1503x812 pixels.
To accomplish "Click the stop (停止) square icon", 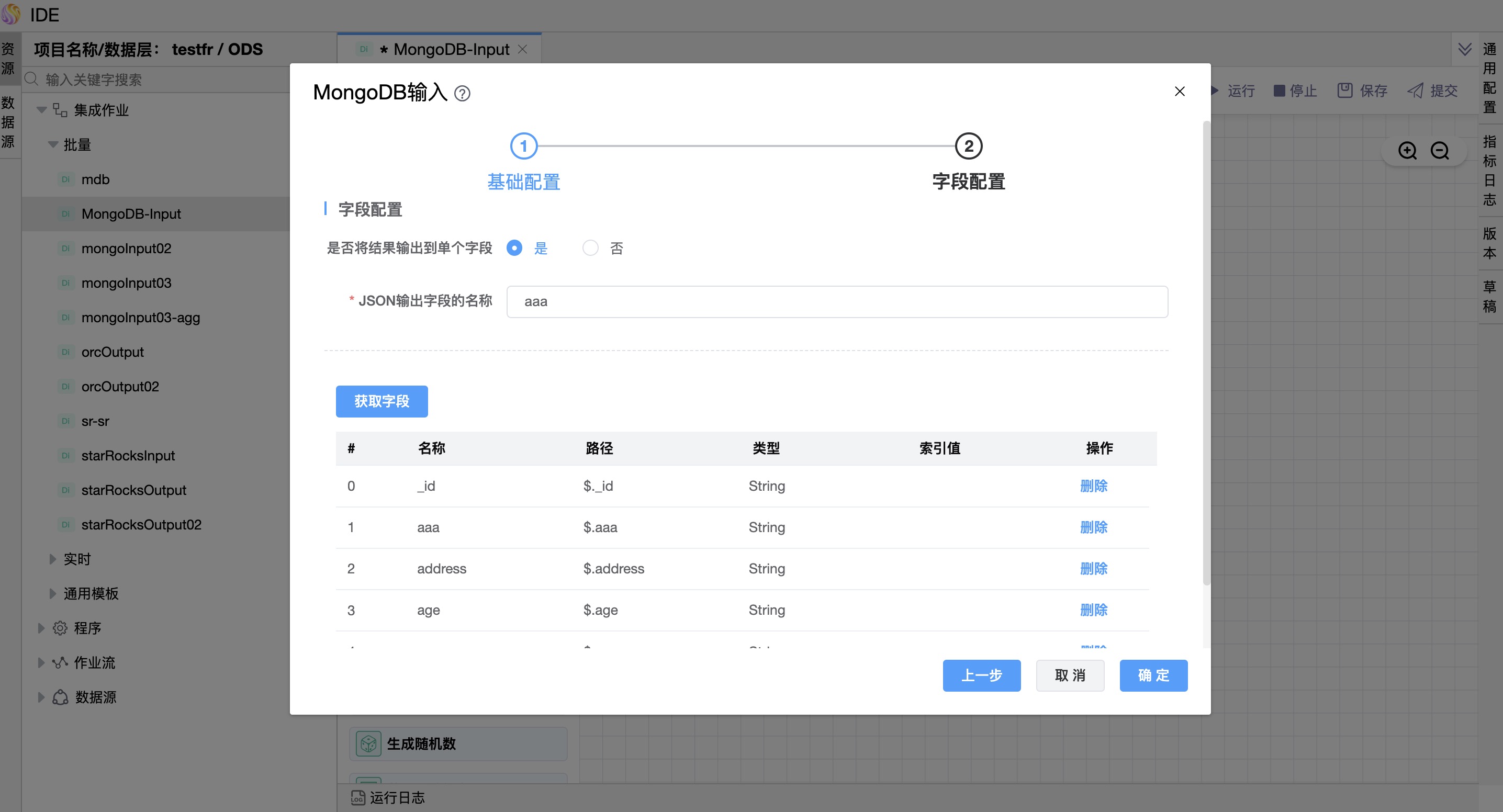I will point(1279,91).
